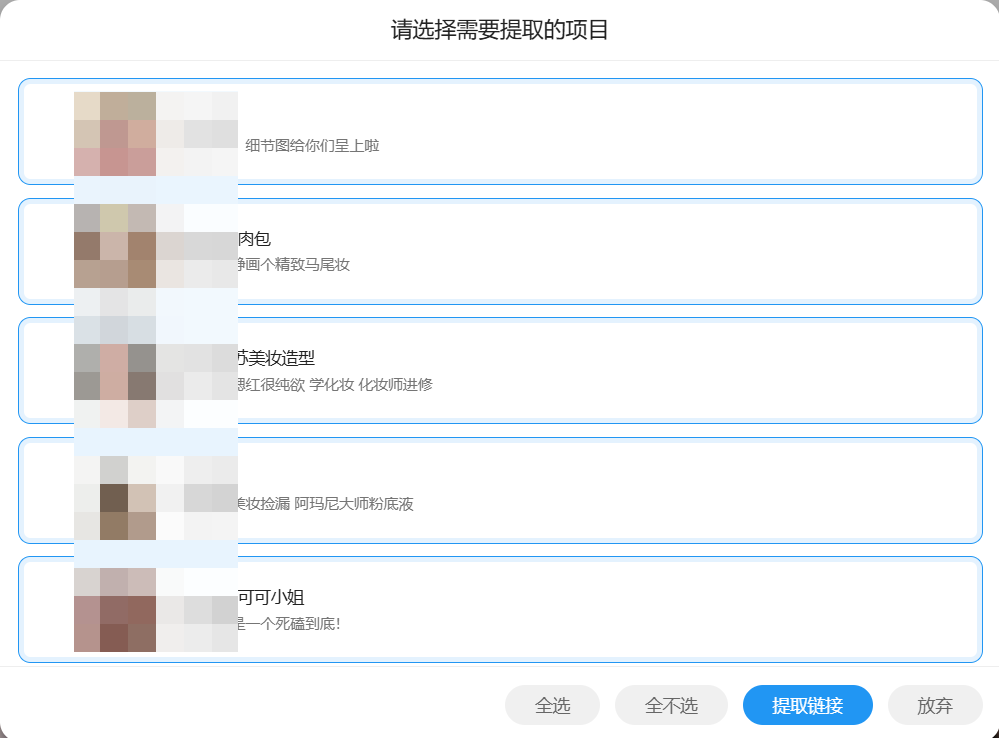Click the 全选 button to select all items
This screenshot has height=738, width=999.
pyautogui.click(x=552, y=705)
